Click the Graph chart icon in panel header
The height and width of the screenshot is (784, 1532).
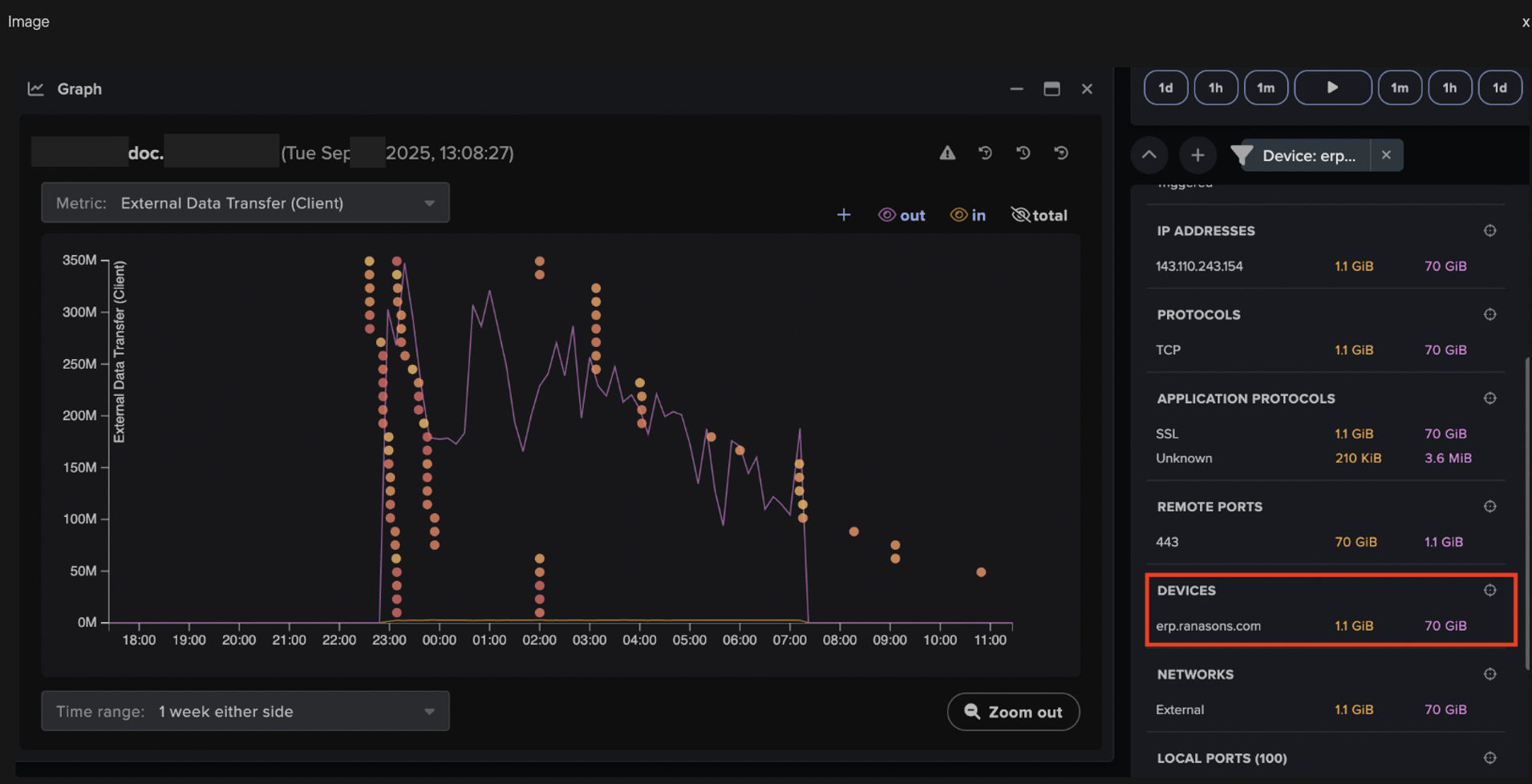pos(35,89)
